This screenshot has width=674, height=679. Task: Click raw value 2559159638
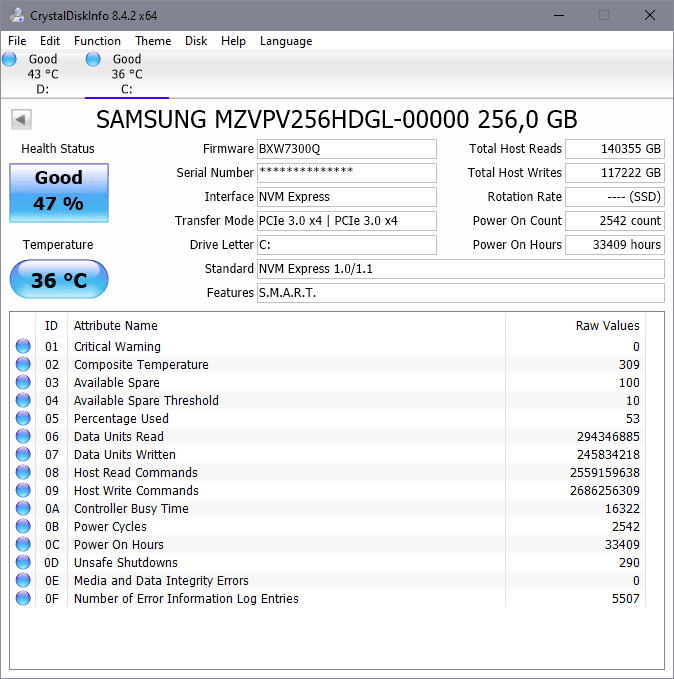[x=605, y=472]
